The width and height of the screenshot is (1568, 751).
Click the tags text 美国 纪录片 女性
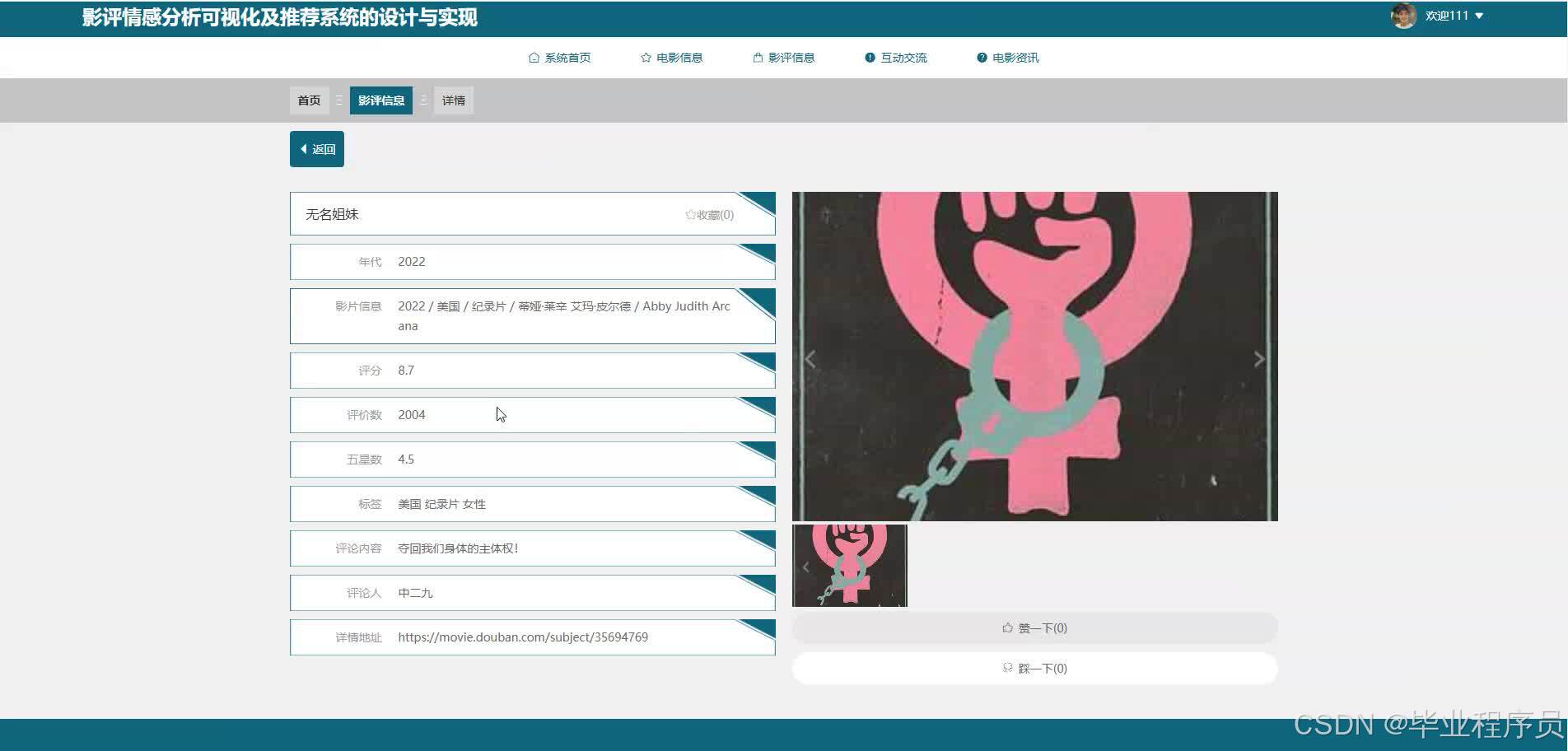(442, 504)
